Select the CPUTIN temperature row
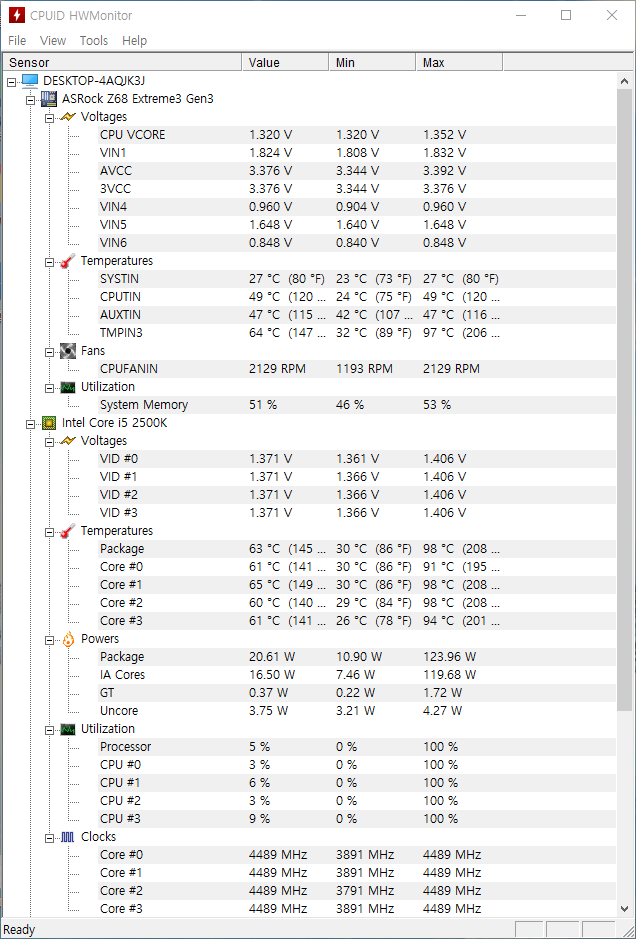The height and width of the screenshot is (939, 636). 357,296
